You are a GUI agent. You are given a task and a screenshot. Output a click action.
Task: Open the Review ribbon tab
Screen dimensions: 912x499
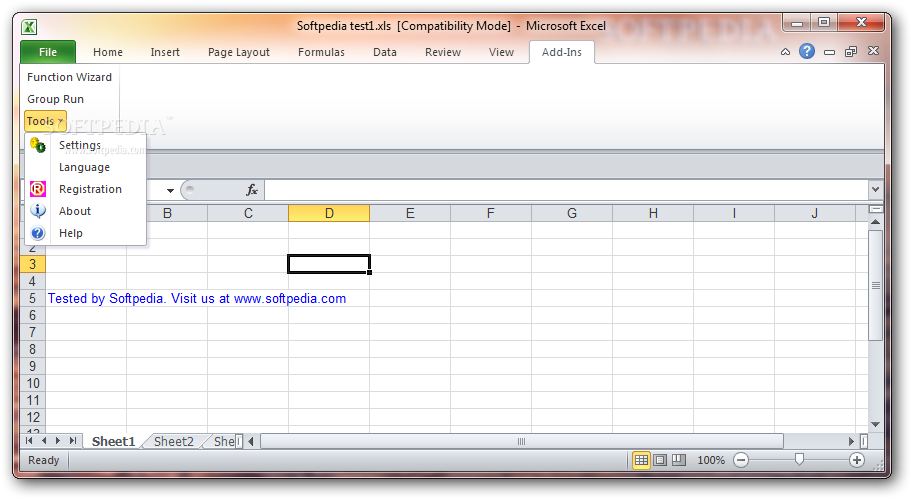(x=443, y=52)
